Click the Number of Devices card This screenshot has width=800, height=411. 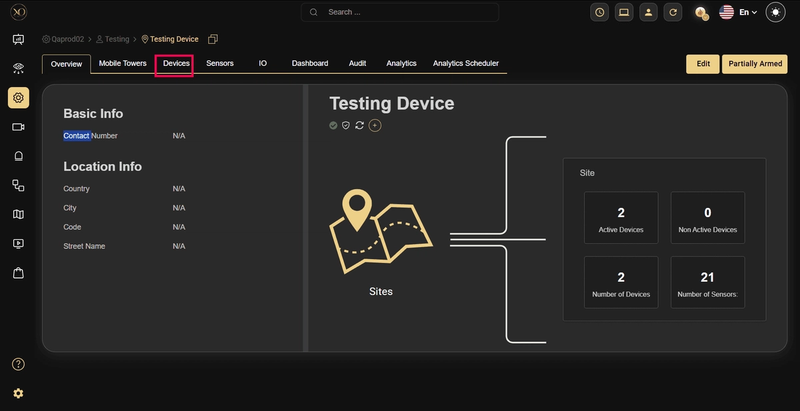tap(621, 282)
